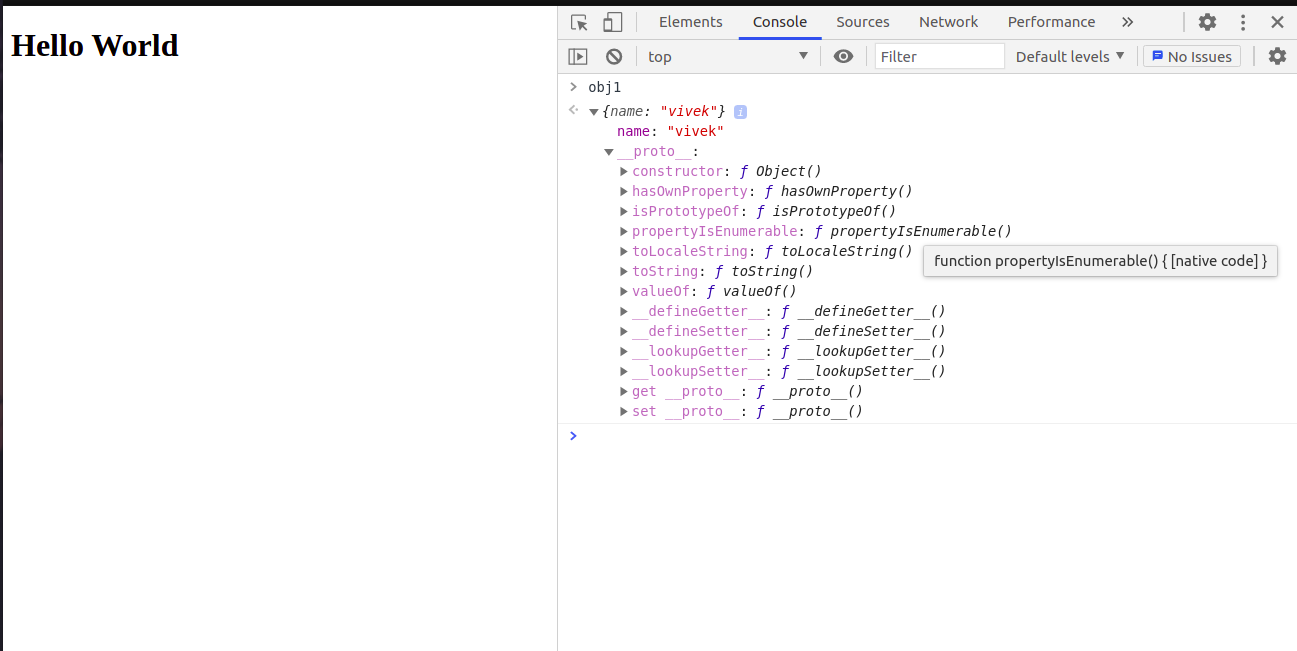Click the eye icon to create live expression

843,57
